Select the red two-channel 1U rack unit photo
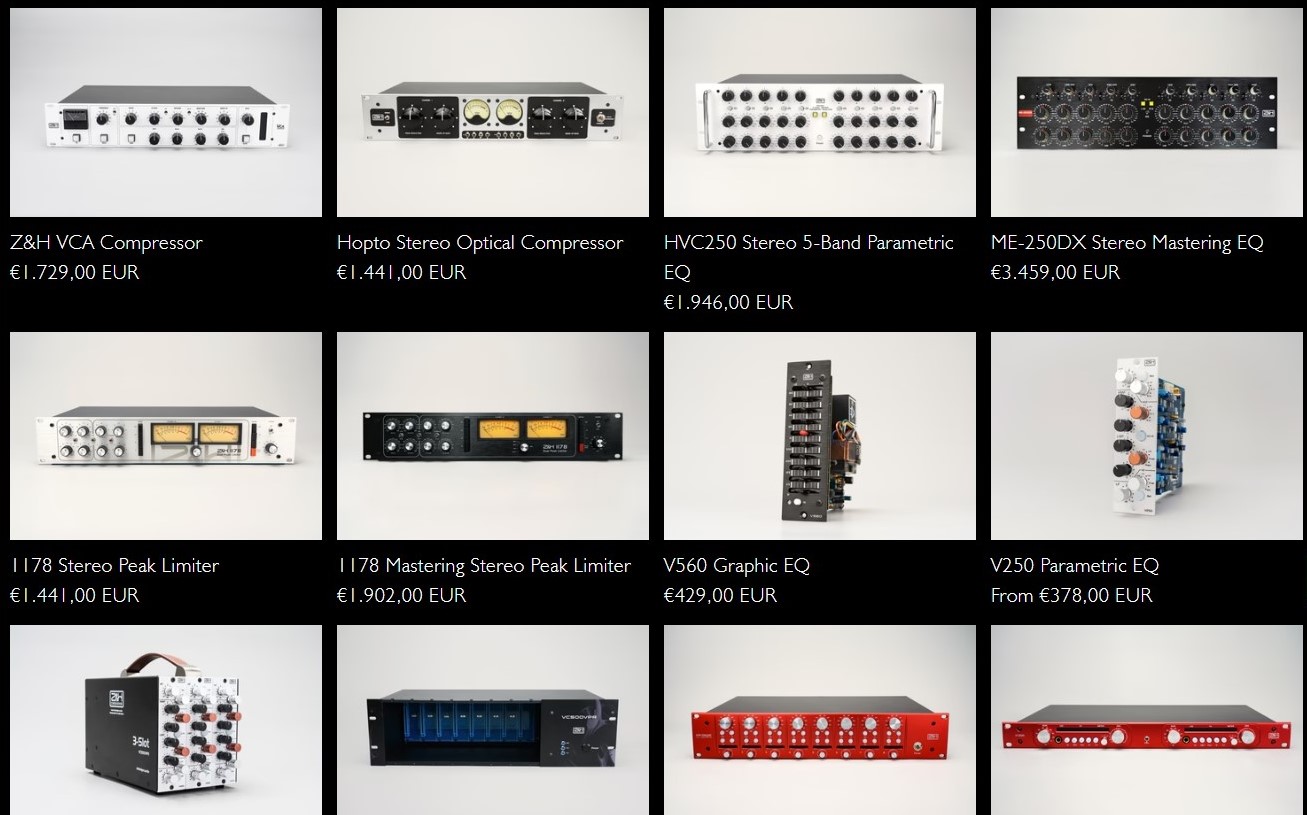This screenshot has width=1307, height=815. (1147, 720)
